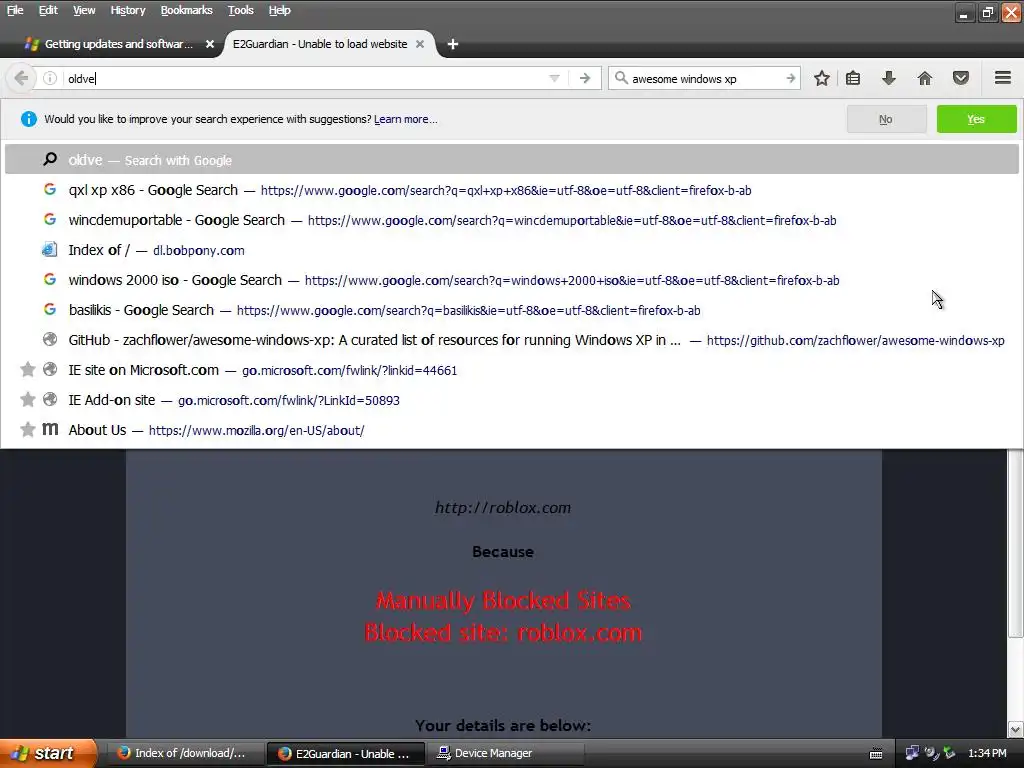
Task: Click the Pocket icon in toolbar
Action: click(x=961, y=78)
